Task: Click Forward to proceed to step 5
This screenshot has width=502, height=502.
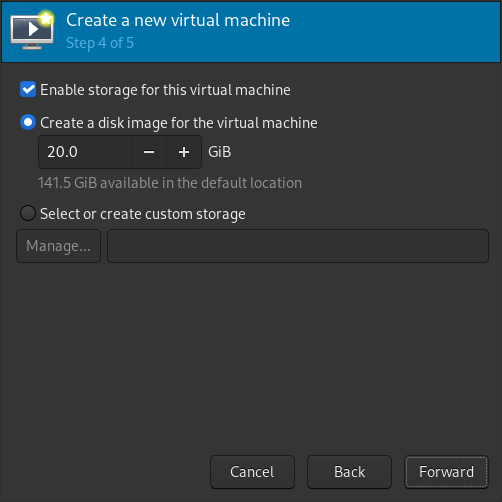Action: 446,472
